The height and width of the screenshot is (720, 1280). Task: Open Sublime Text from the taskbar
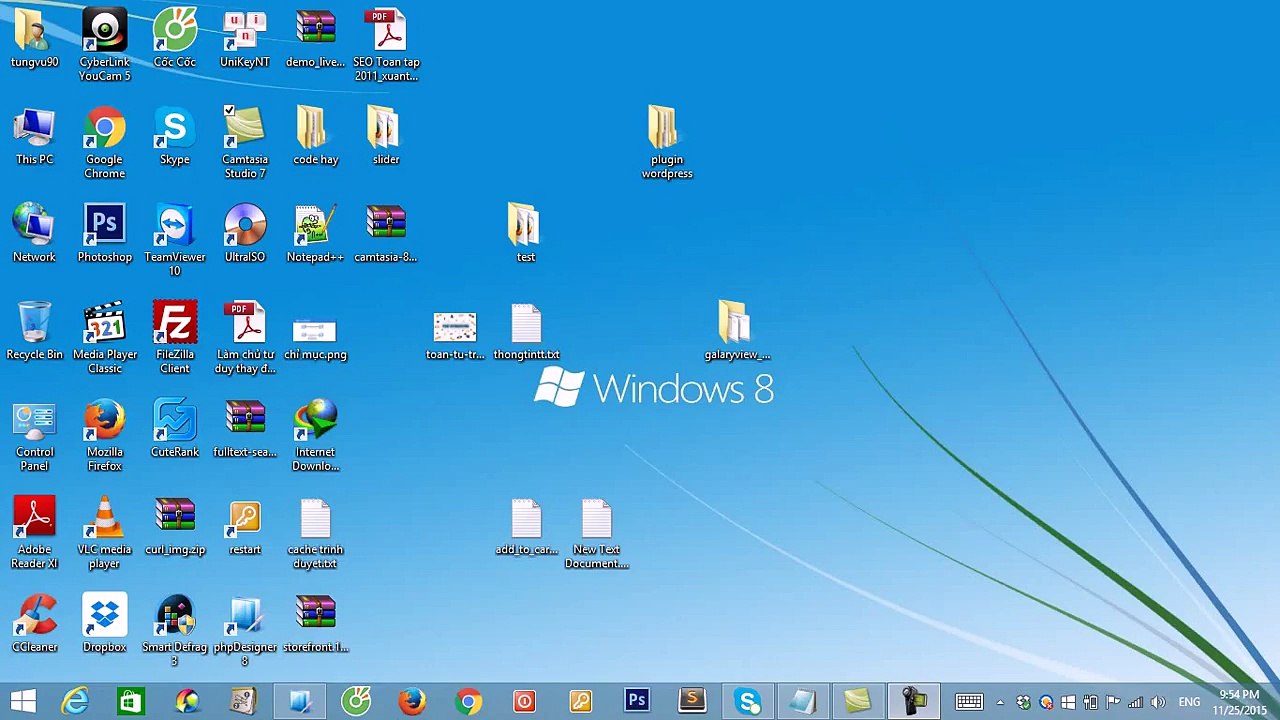(692, 701)
